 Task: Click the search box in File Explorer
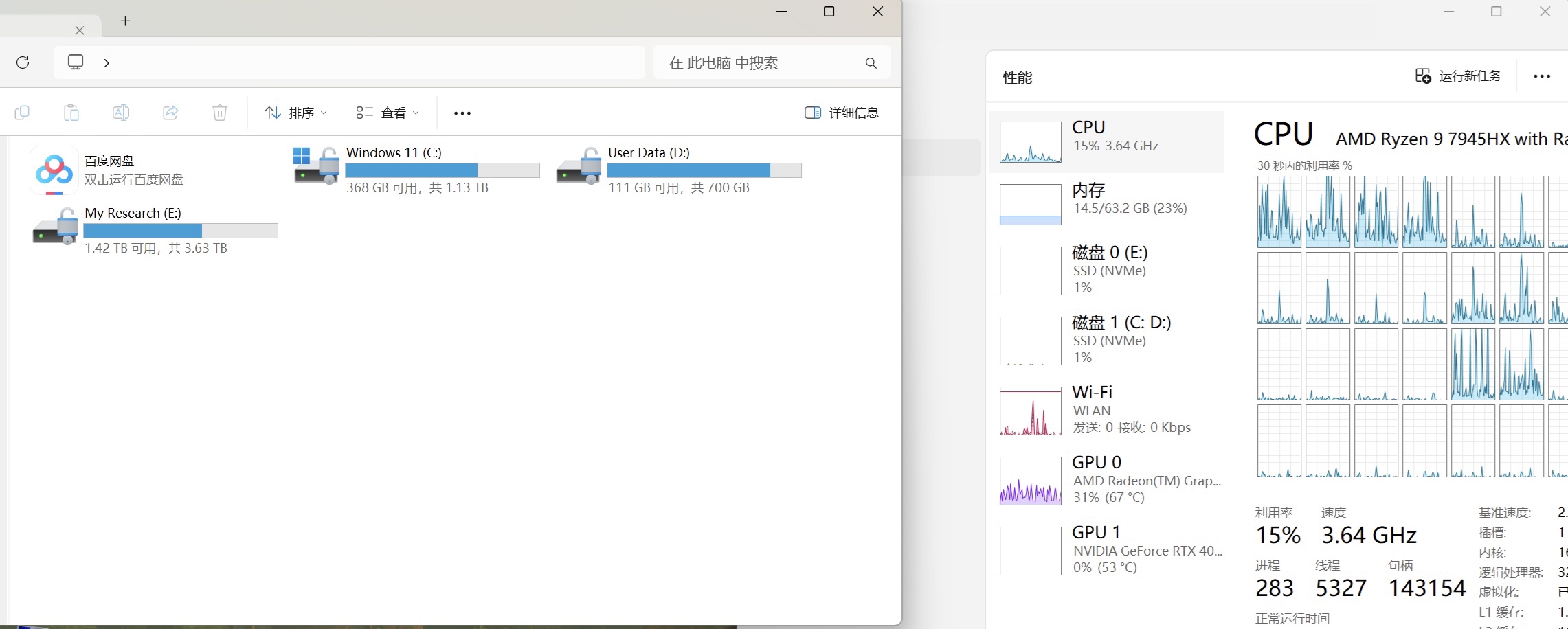click(x=772, y=62)
